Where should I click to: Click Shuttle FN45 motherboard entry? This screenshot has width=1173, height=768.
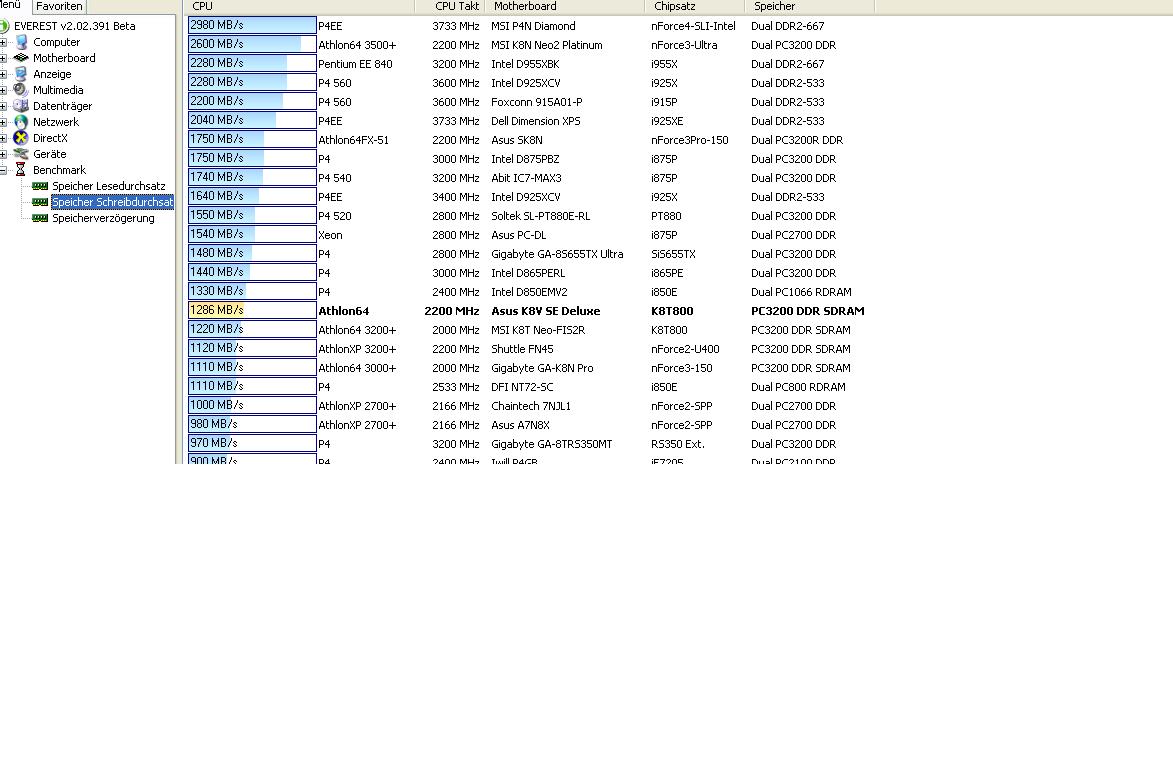coord(522,349)
